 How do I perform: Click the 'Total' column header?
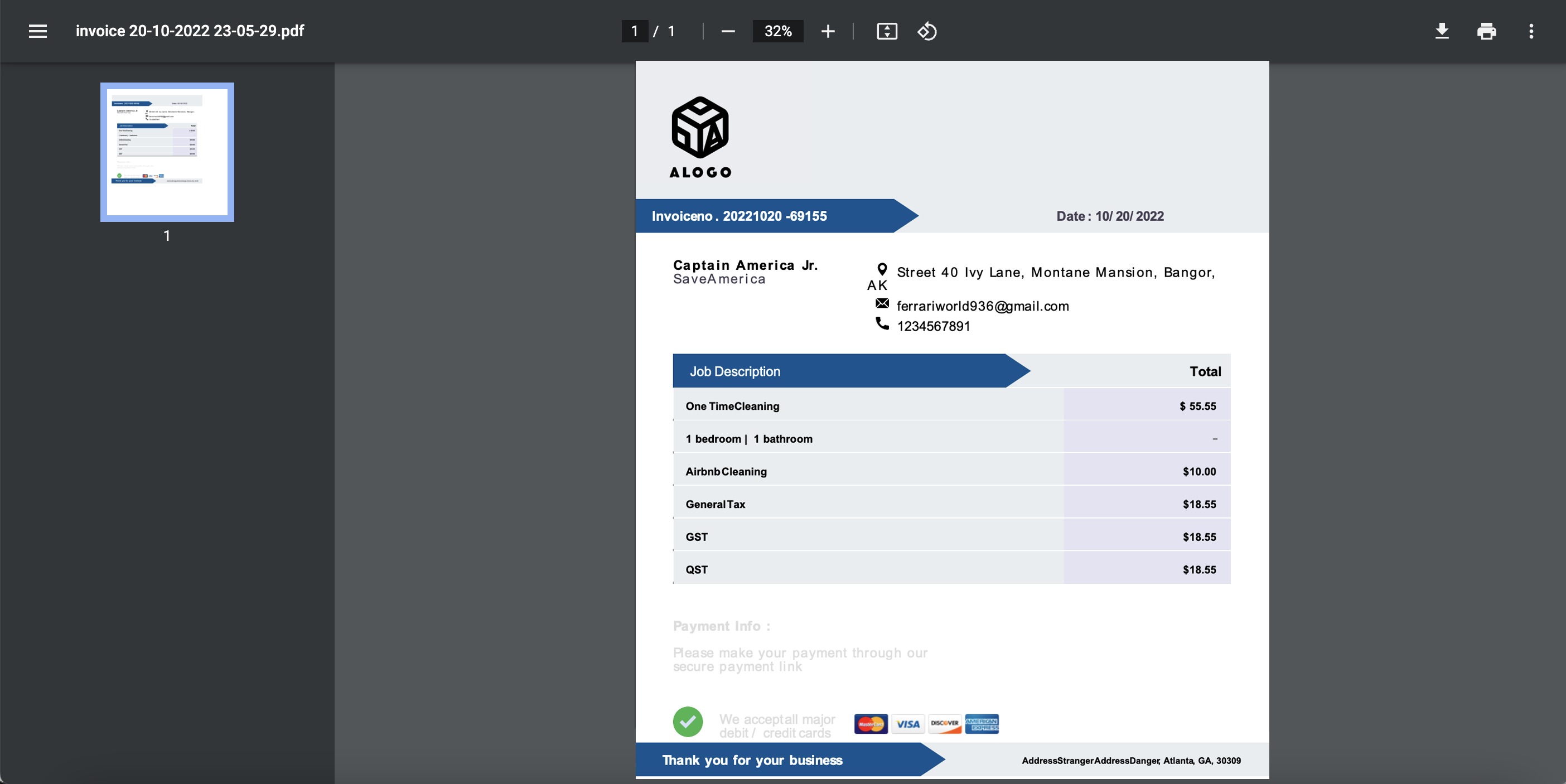click(1205, 371)
